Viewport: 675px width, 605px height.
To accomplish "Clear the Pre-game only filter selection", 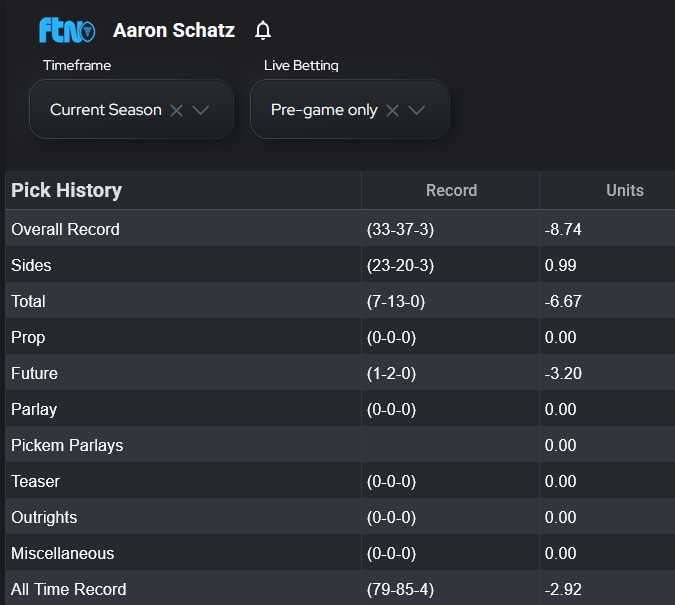I will click(x=392, y=110).
